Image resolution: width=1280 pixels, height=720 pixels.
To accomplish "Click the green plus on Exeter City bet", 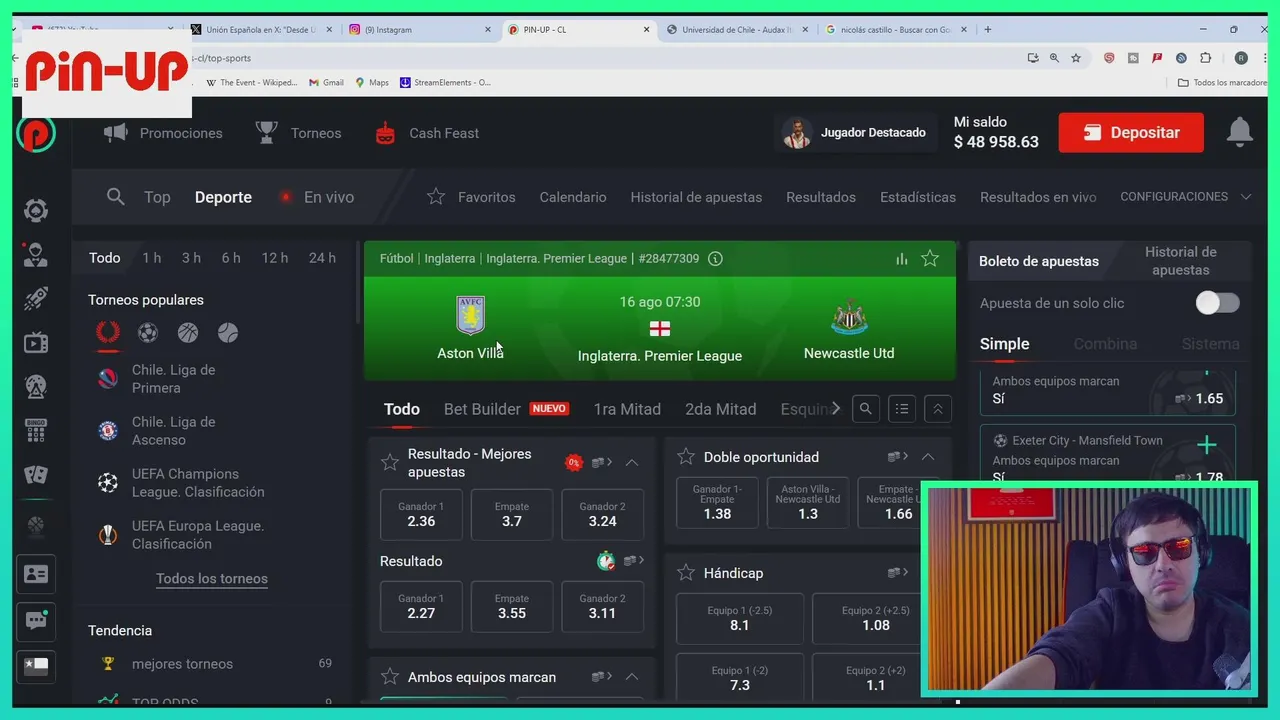I will pos(1207,445).
